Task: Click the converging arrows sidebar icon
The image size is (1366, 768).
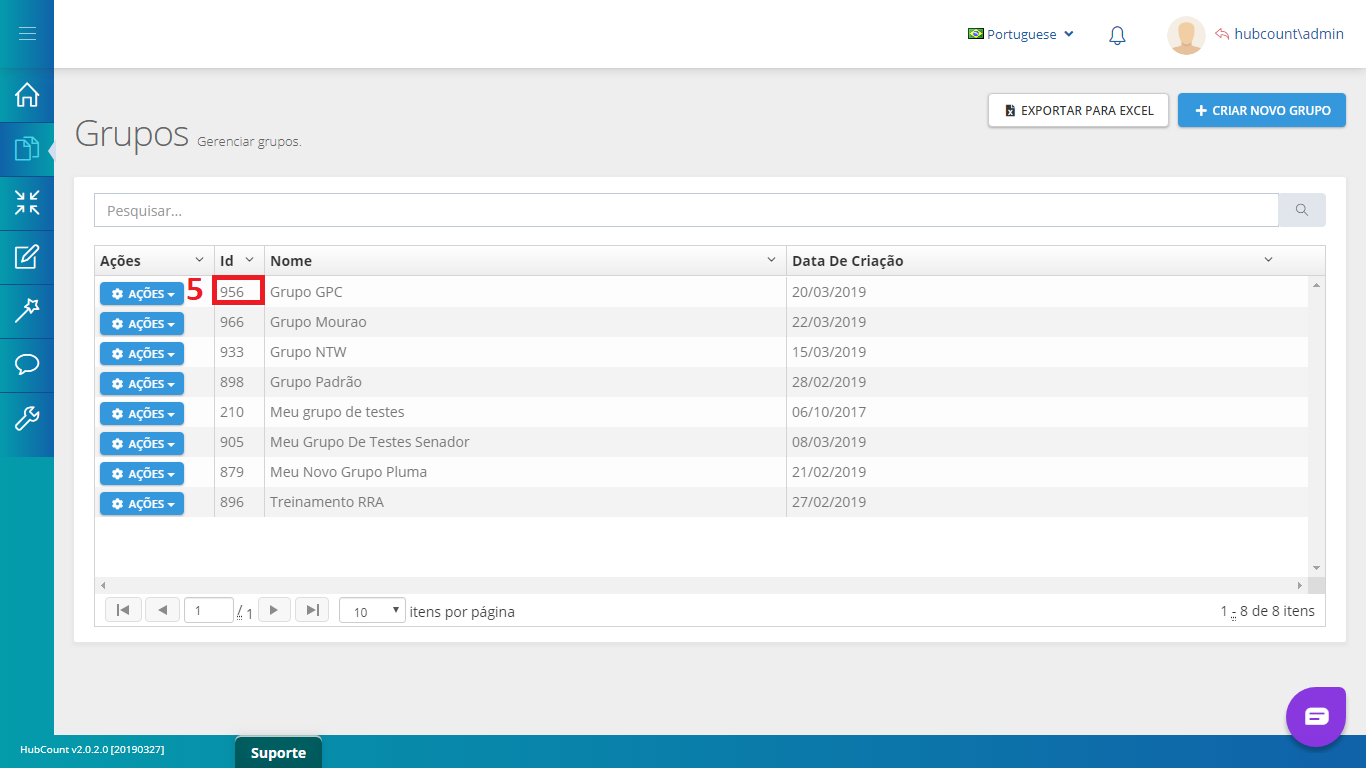Action: 27,203
